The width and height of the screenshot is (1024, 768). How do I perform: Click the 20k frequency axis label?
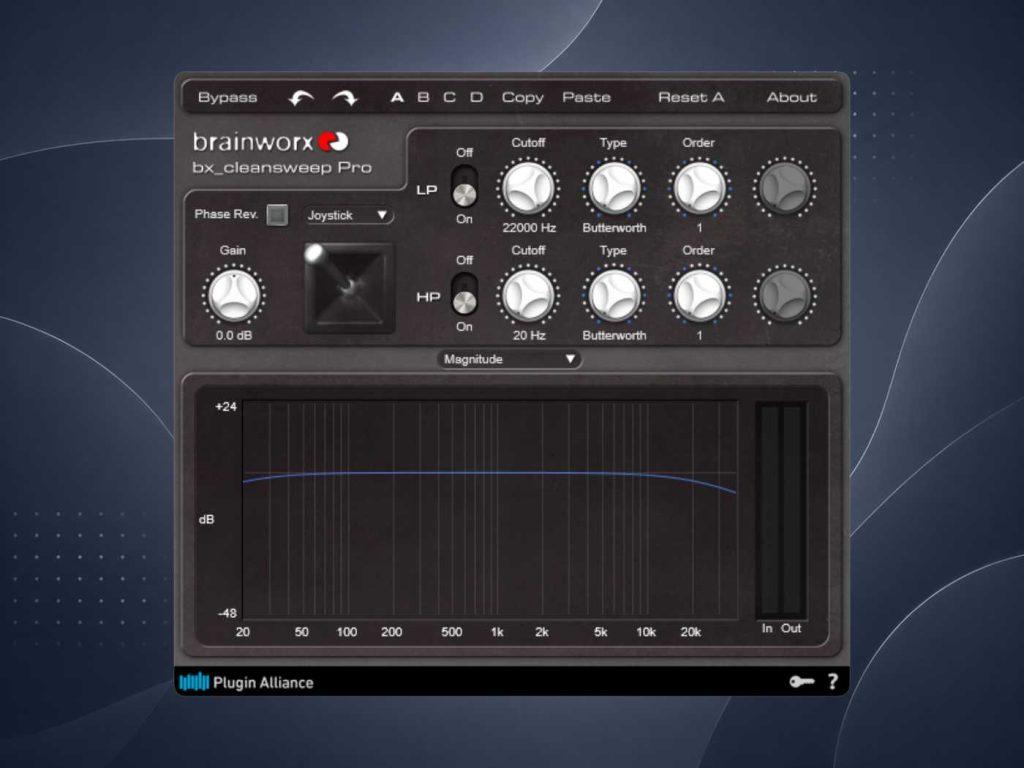691,632
